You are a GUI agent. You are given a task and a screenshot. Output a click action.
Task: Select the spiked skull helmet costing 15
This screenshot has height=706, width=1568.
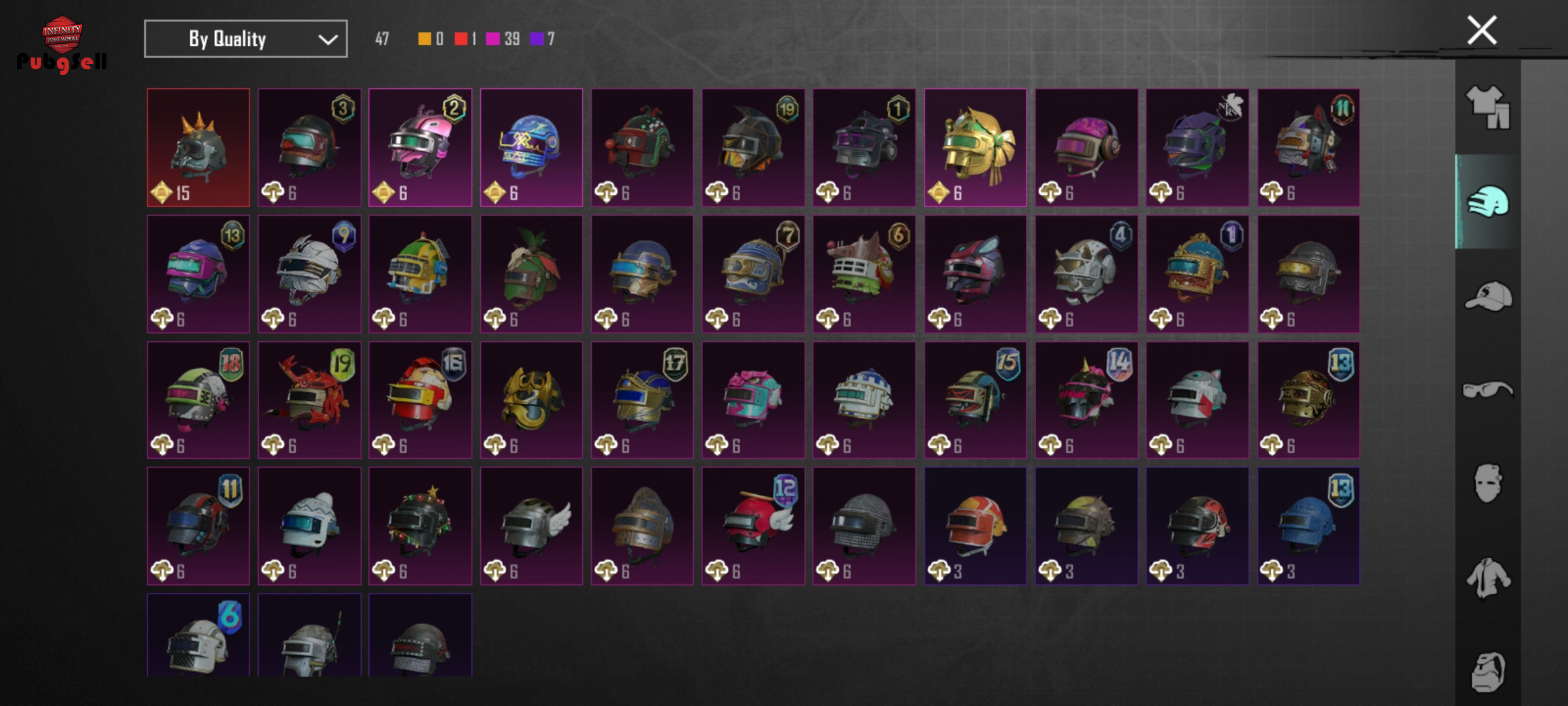pos(199,148)
